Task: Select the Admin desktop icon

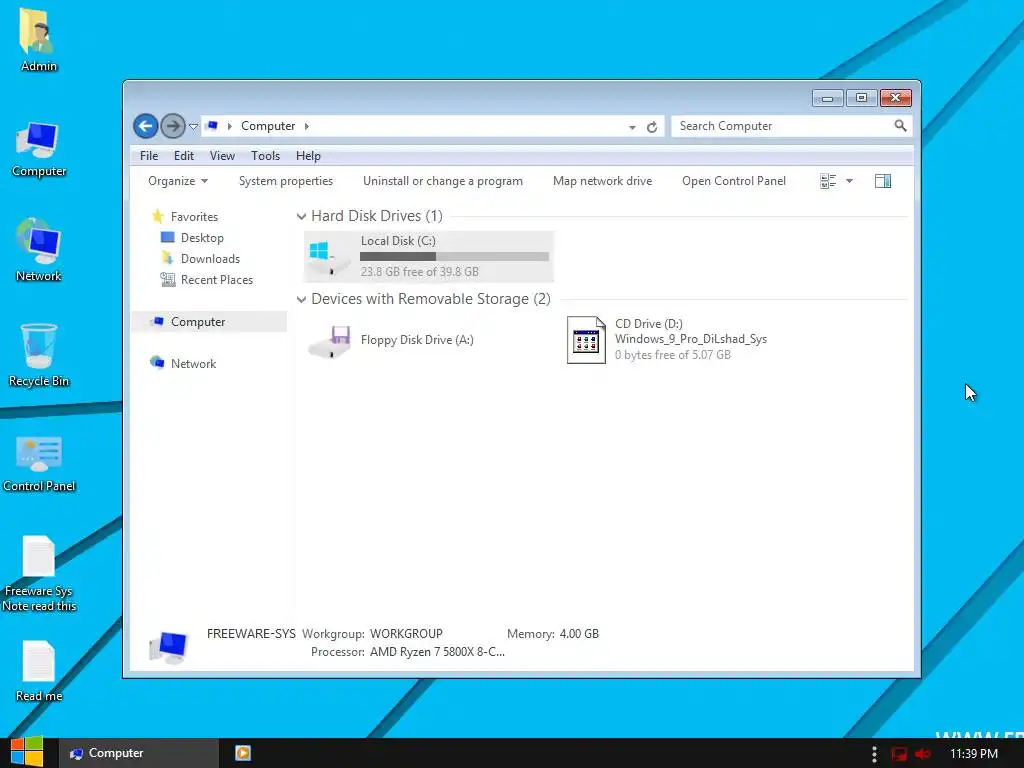Action: 39,40
